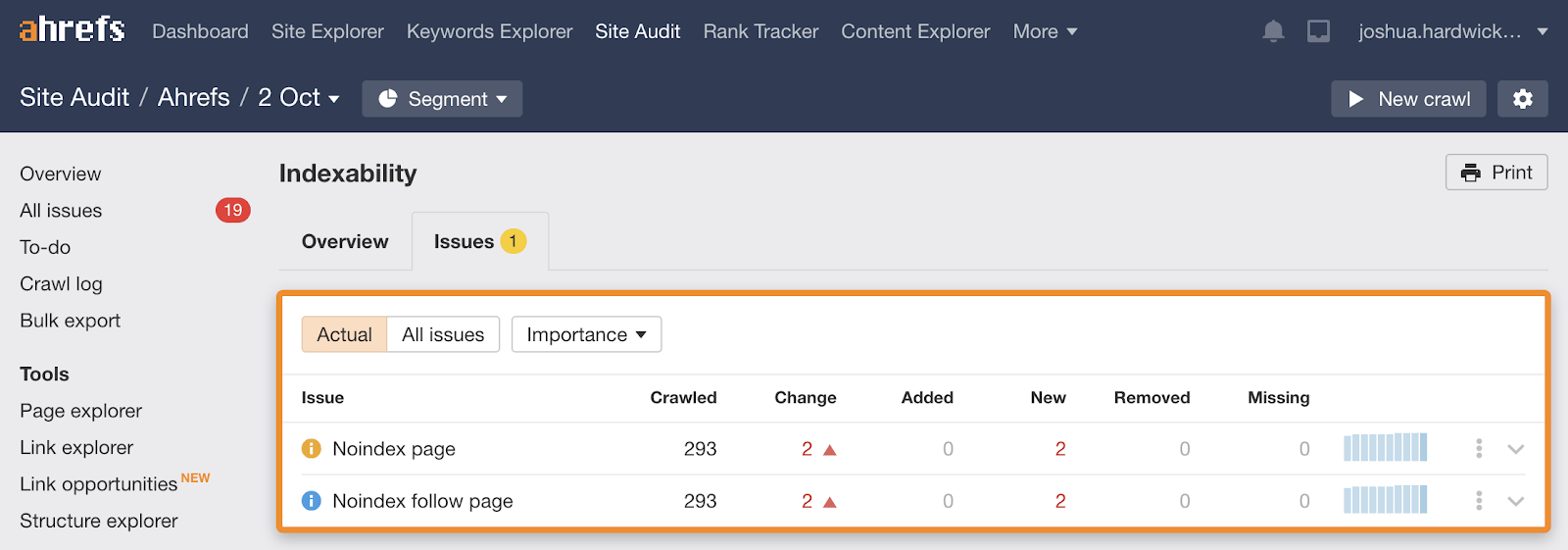
Task: Expand the Noindex page row chevron
Action: point(1516,449)
